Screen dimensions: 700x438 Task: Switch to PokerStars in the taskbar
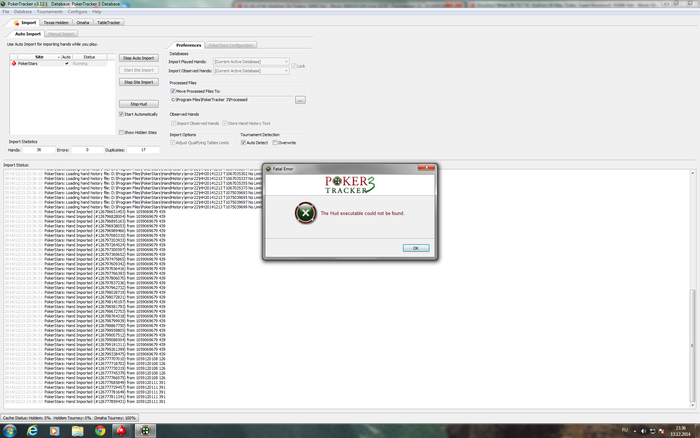(121, 431)
